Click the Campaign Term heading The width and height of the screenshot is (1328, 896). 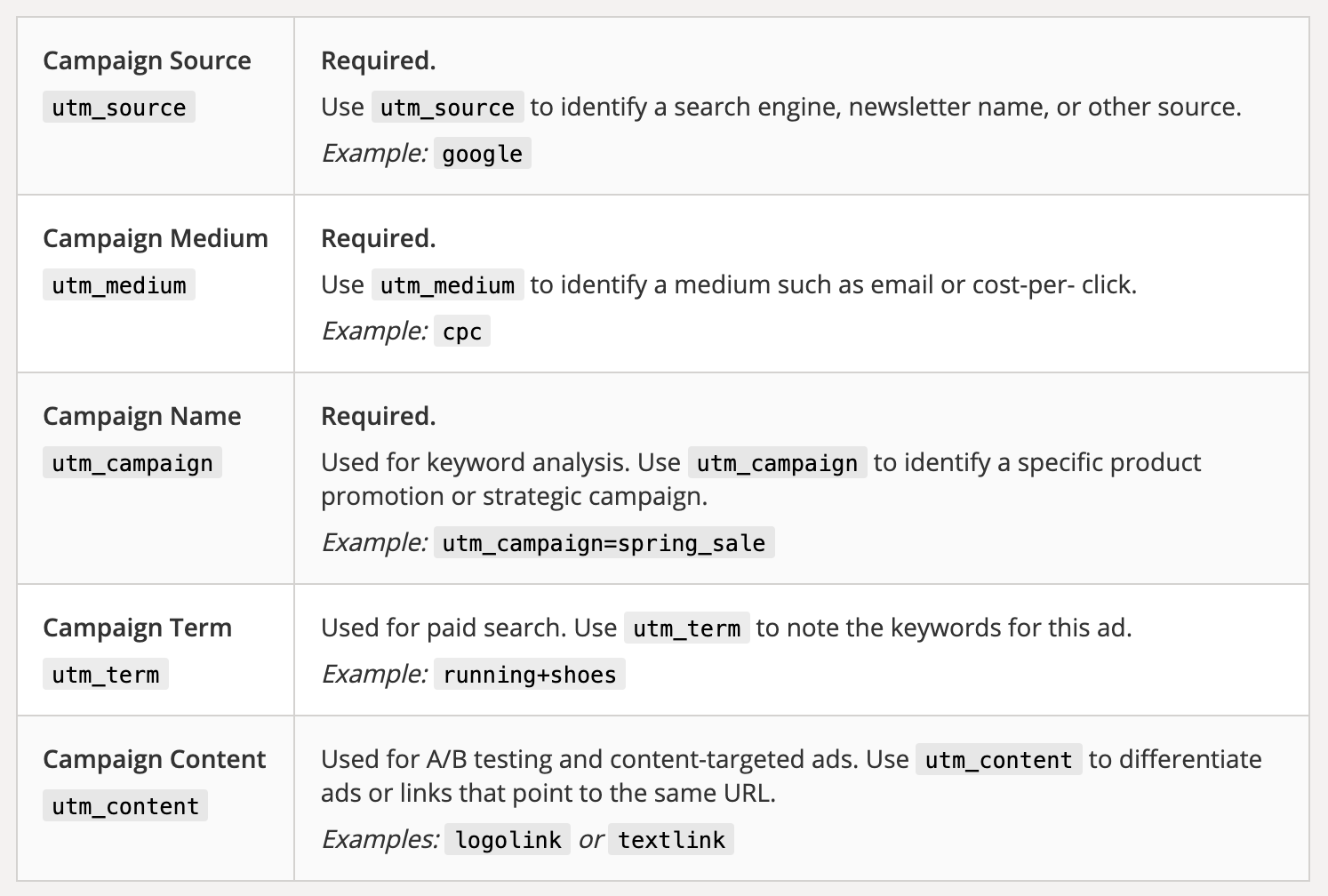[x=137, y=628]
